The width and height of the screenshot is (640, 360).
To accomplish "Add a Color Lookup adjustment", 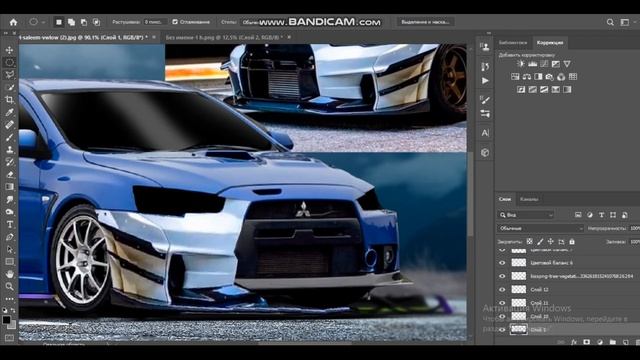I will click(573, 77).
